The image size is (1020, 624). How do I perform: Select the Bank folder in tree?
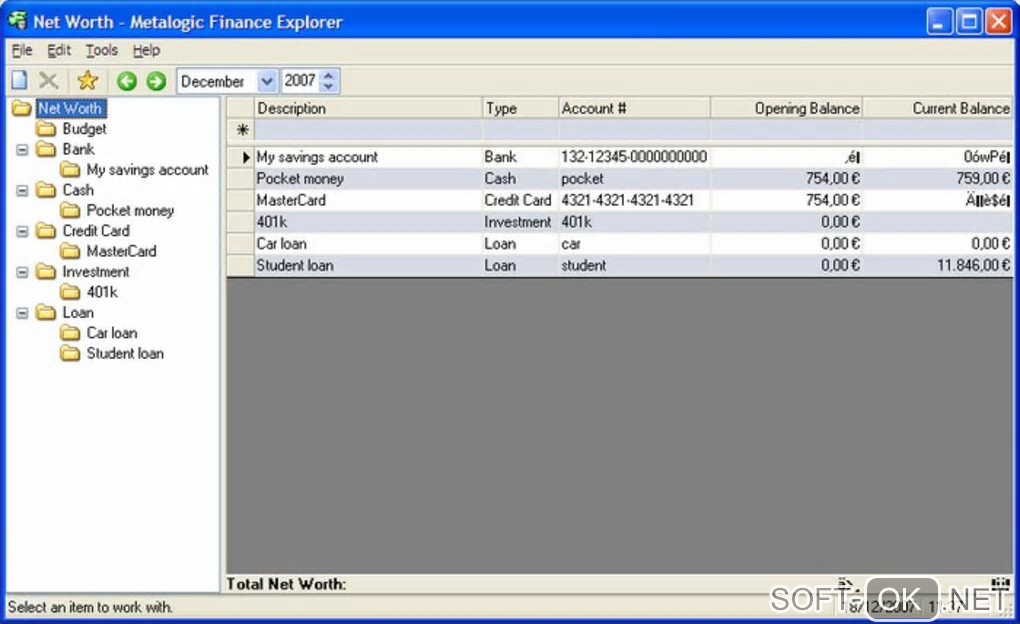tap(78, 150)
